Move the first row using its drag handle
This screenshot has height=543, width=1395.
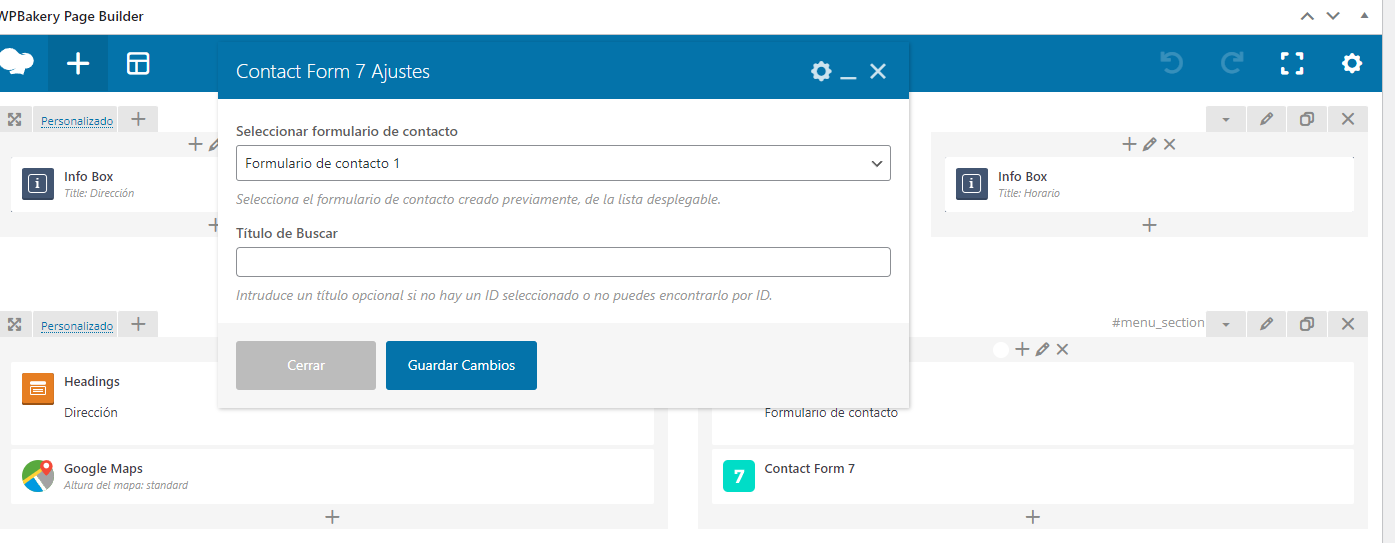pos(15,119)
